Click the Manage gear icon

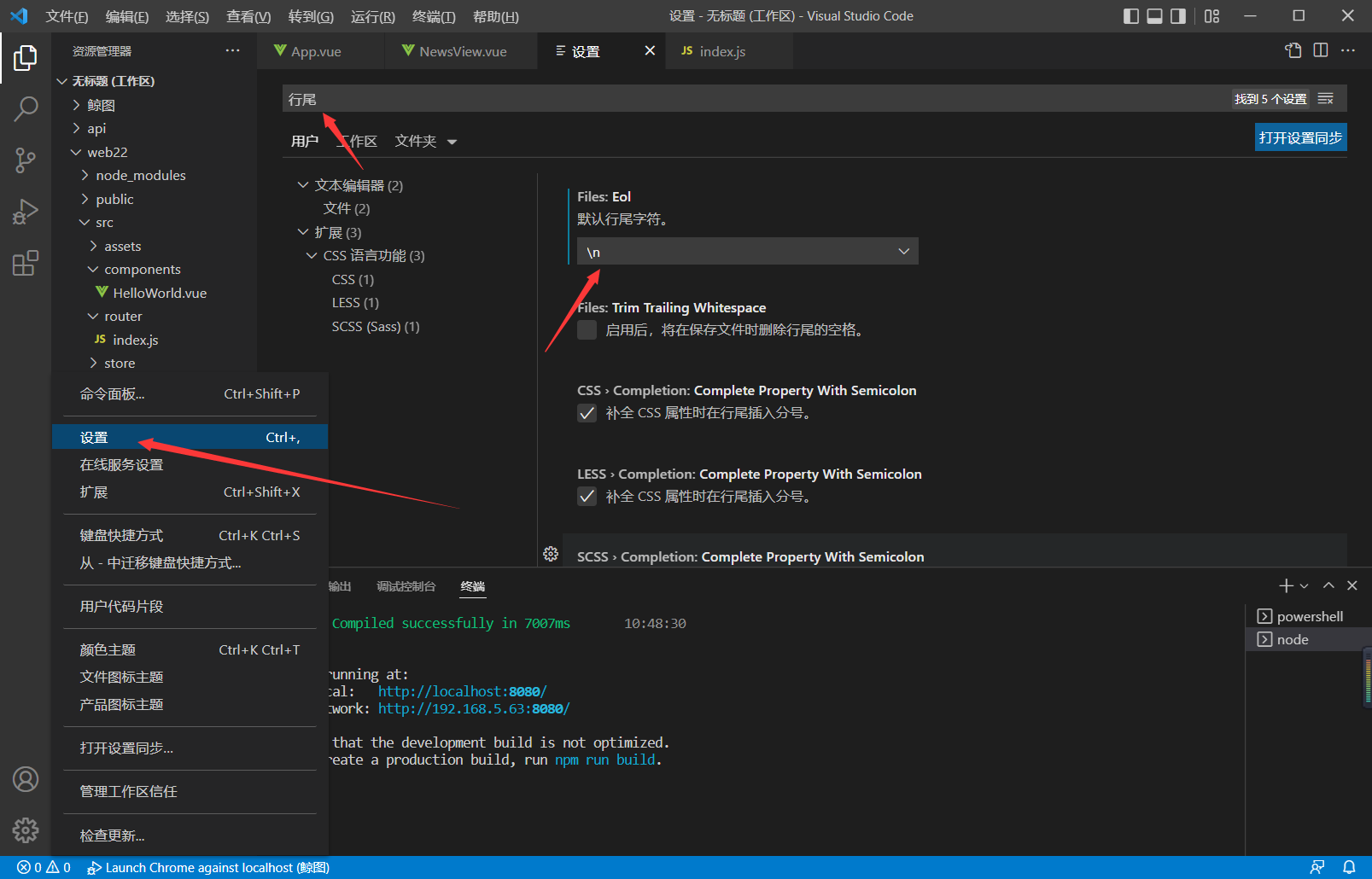coord(26,830)
